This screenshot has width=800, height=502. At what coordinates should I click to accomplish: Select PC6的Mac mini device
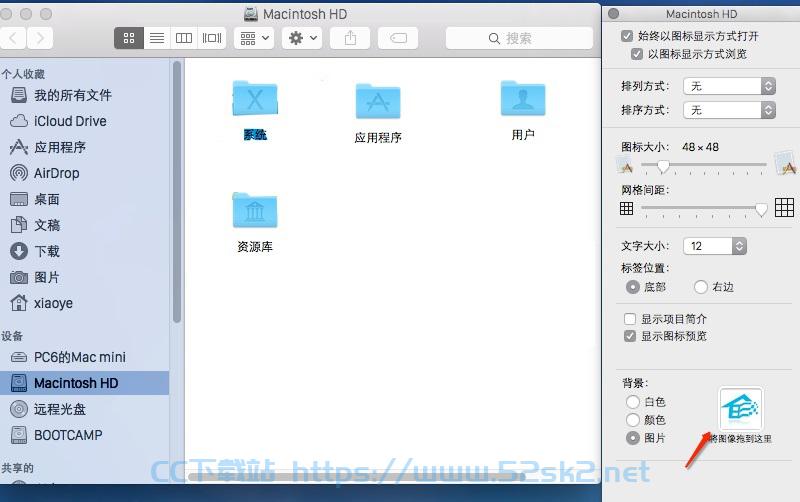click(84, 357)
